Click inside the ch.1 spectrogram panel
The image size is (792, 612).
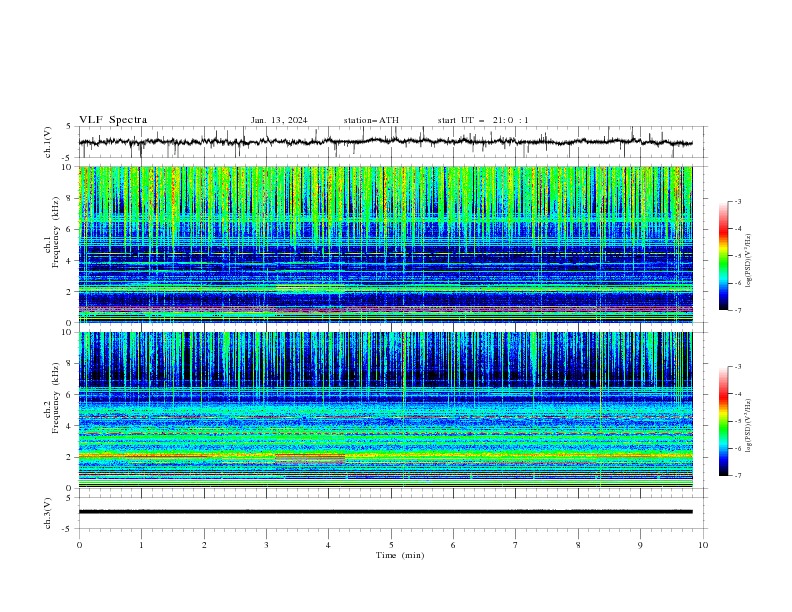(385, 244)
